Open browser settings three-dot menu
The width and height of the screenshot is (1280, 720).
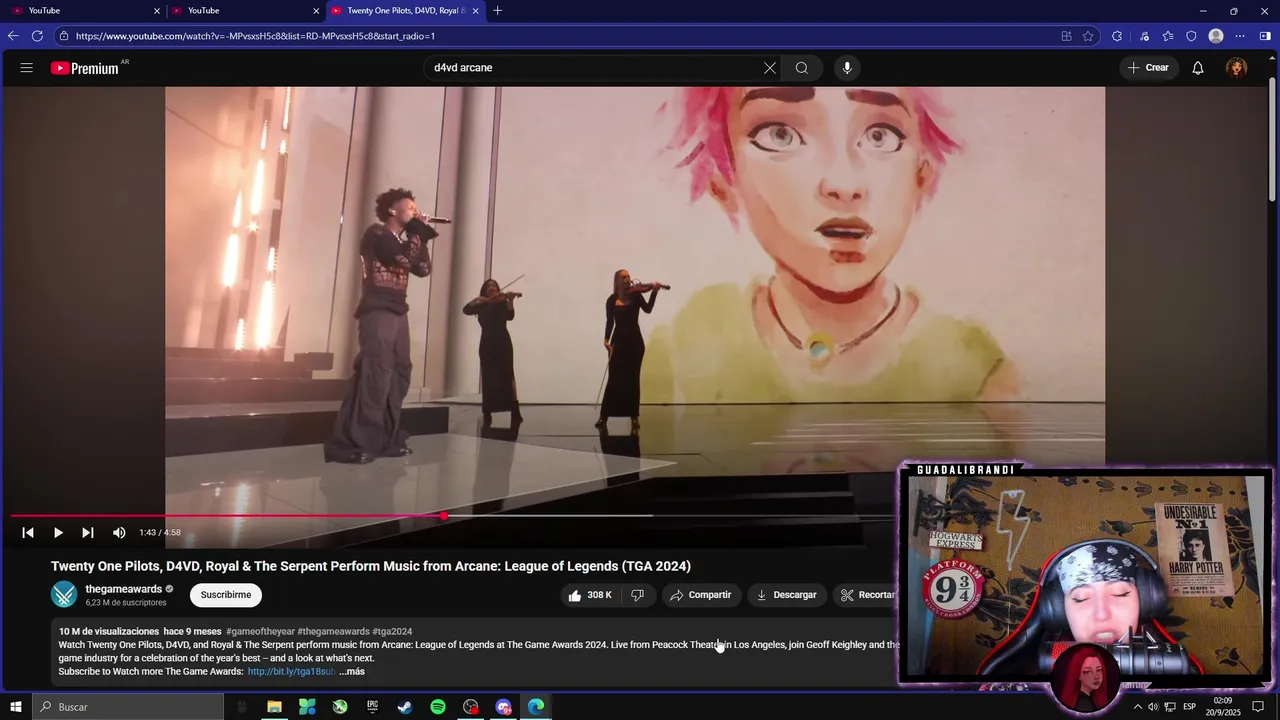coord(1240,36)
